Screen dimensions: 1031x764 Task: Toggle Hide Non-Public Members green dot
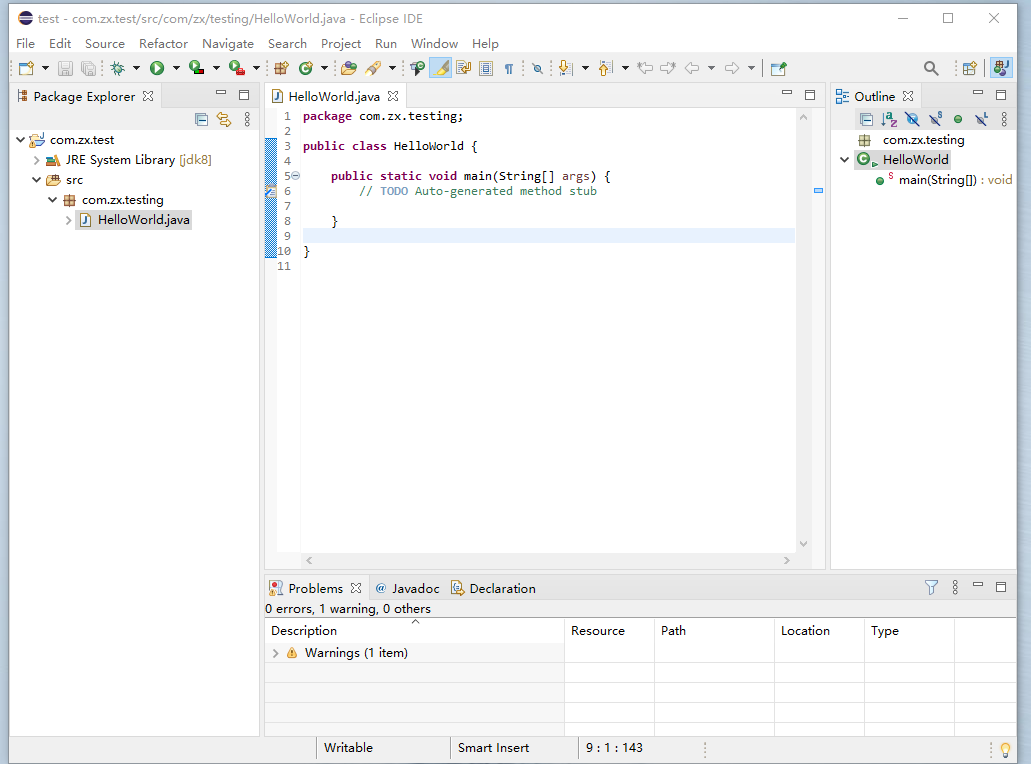click(x=958, y=119)
